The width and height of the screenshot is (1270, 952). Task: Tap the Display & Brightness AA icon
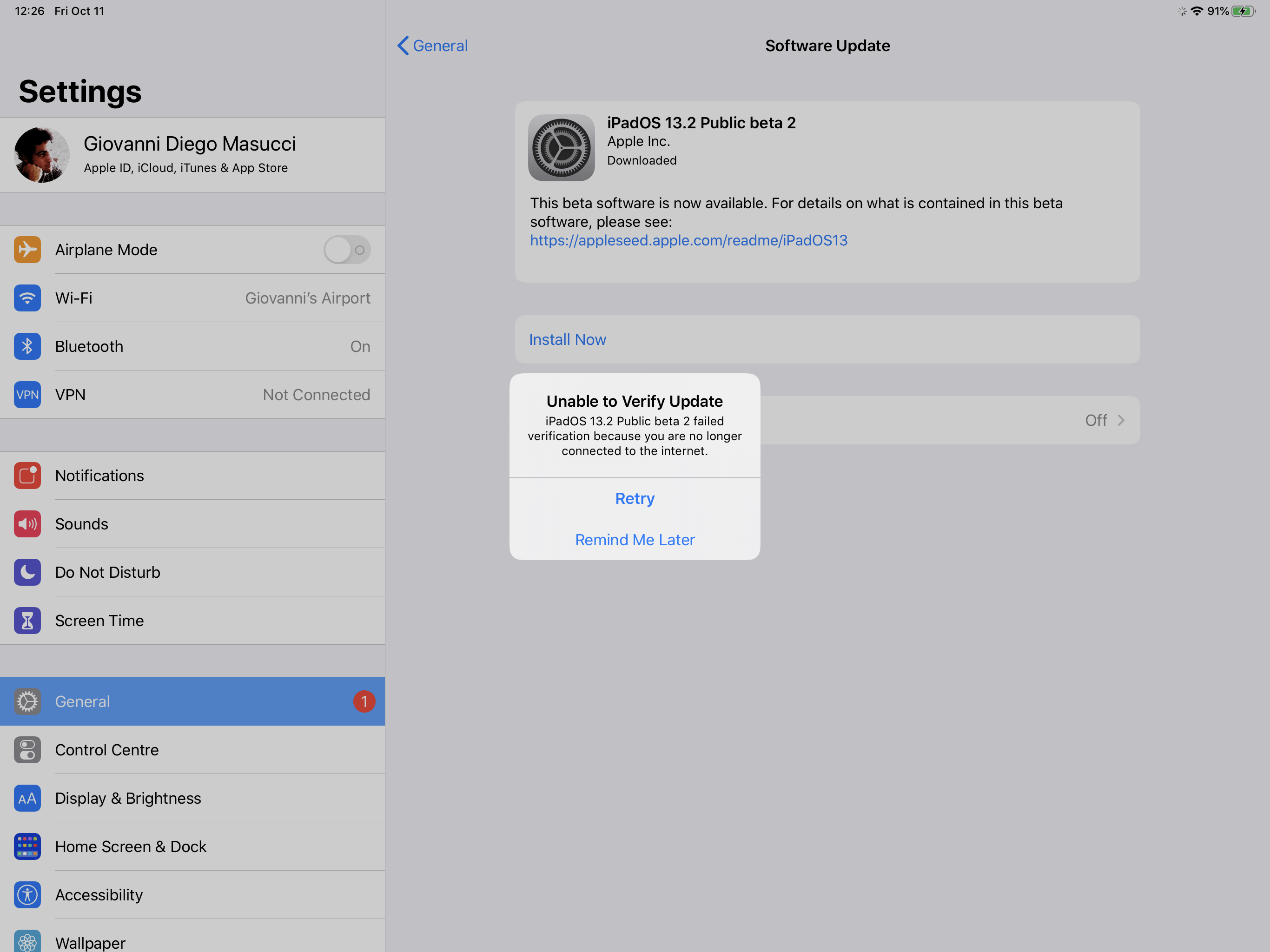[x=27, y=798]
